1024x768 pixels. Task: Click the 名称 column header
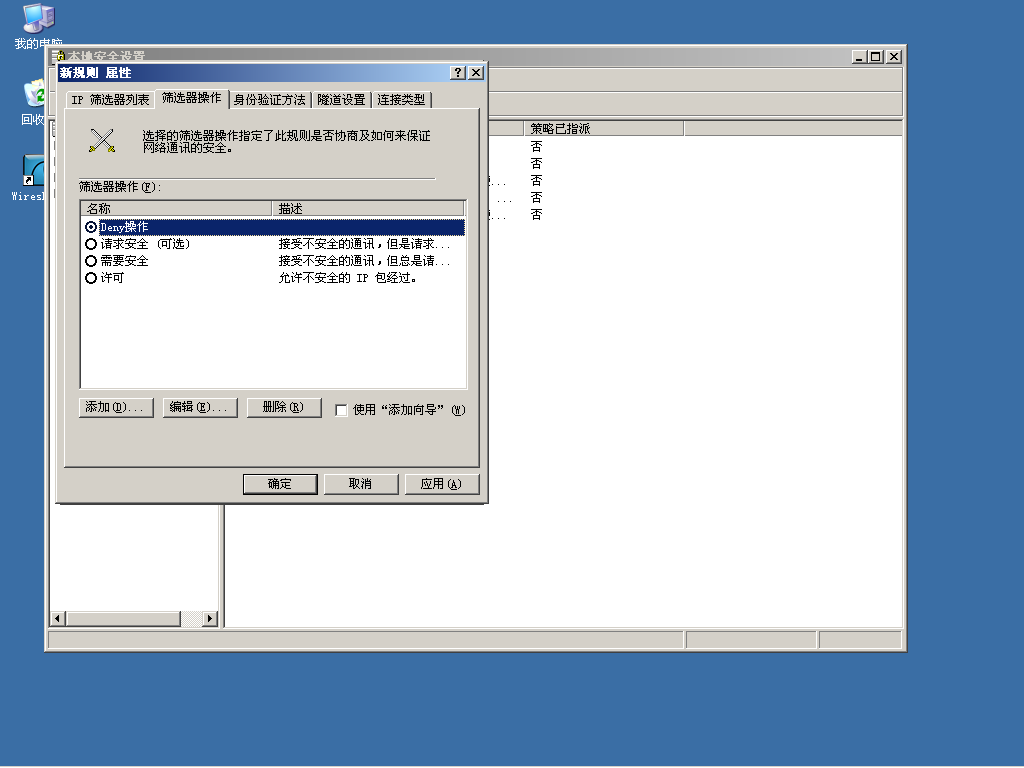(x=176, y=208)
